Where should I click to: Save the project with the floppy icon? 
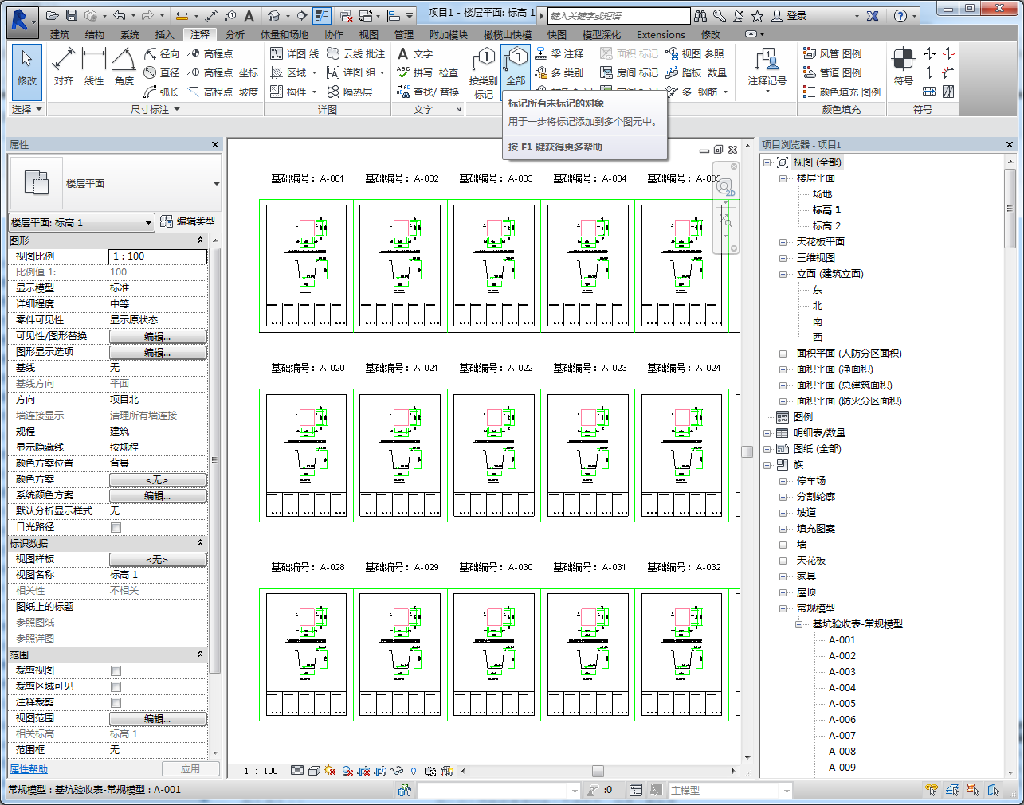pos(71,15)
